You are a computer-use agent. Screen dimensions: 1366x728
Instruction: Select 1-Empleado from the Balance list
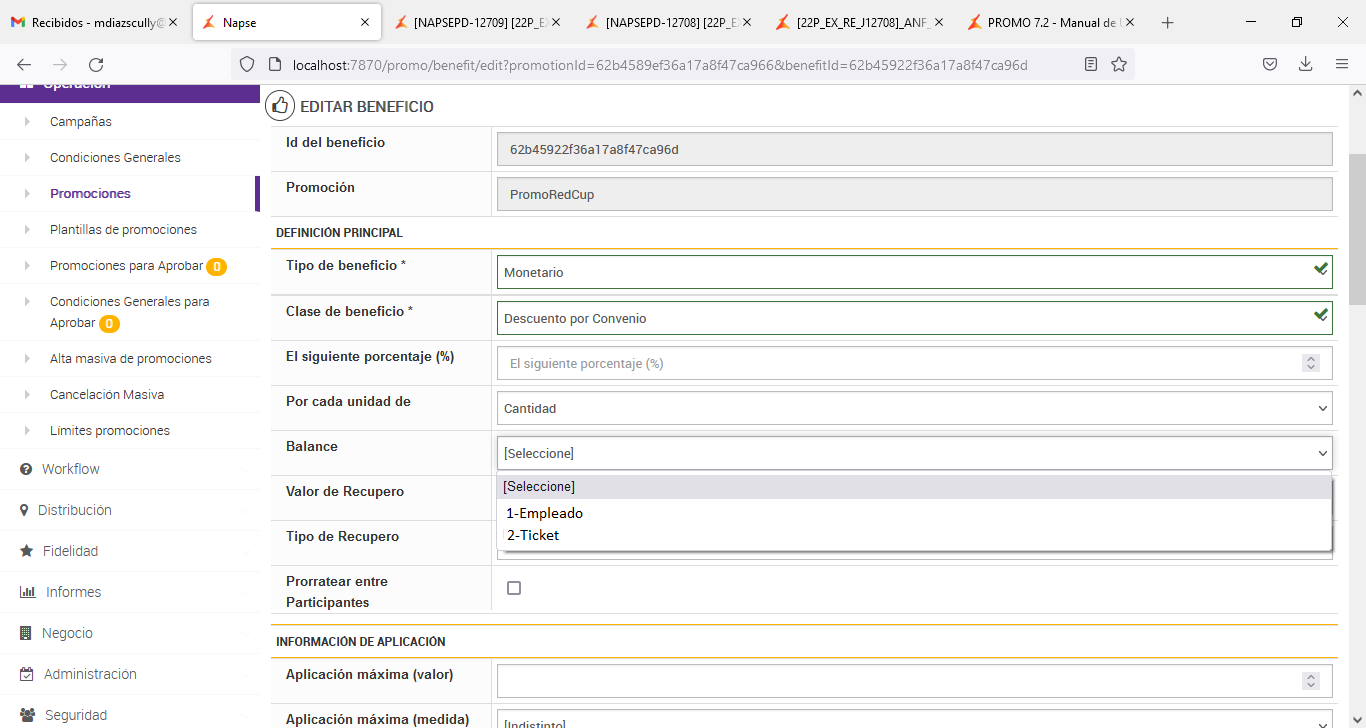(544, 513)
